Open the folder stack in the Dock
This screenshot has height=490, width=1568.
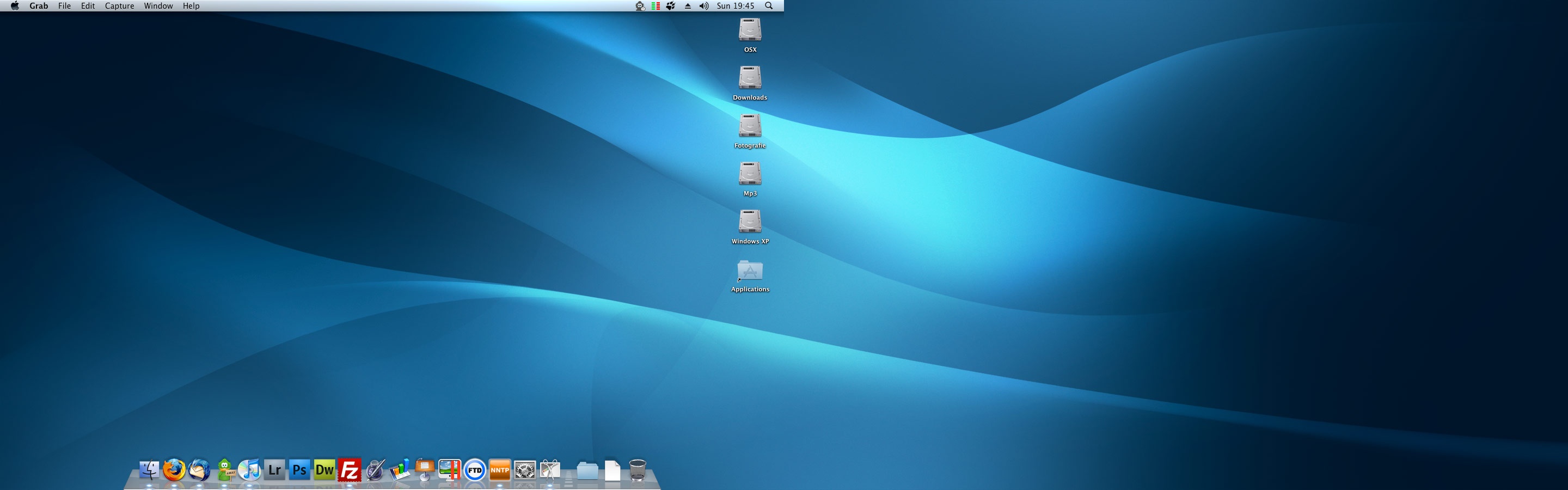click(x=587, y=470)
